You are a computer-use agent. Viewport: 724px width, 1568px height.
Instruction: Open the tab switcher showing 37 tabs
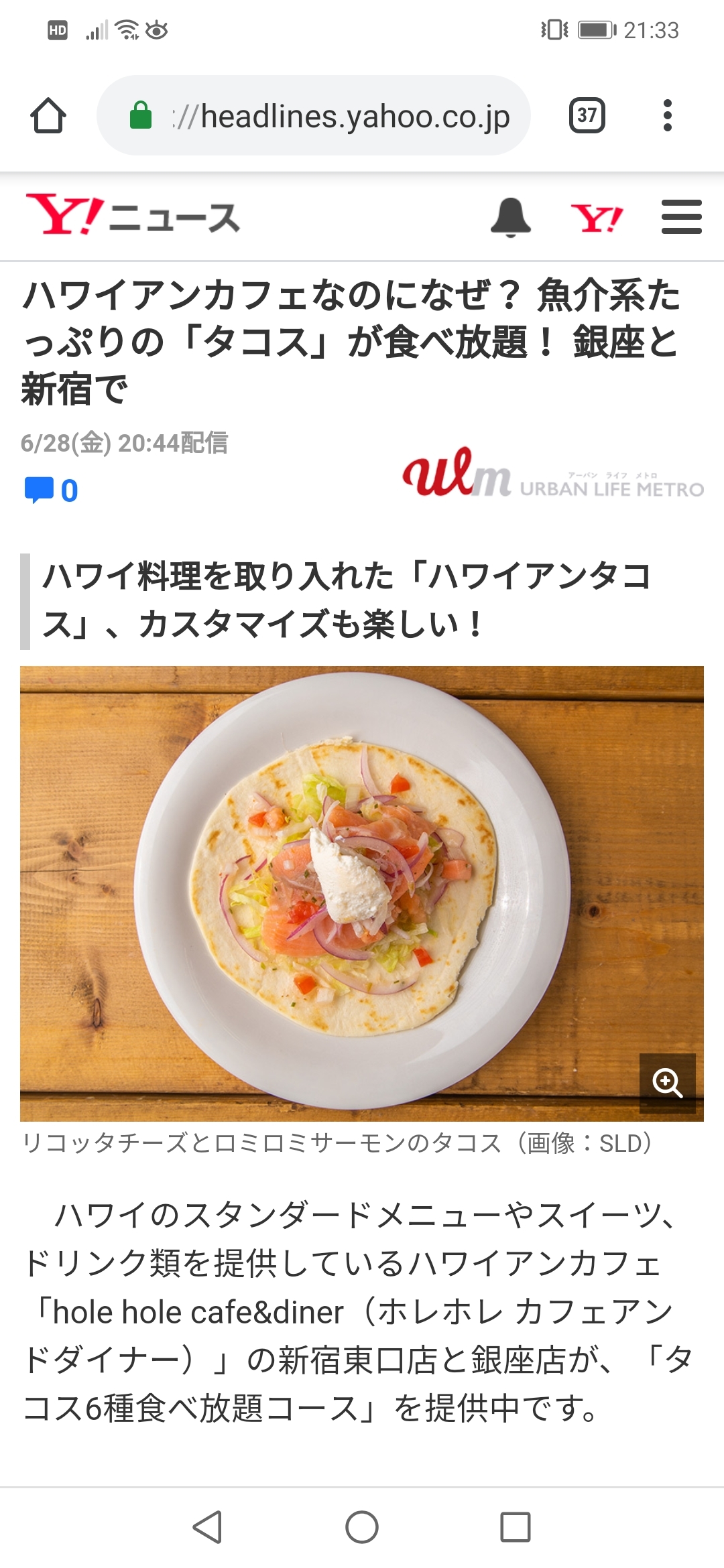(x=587, y=115)
